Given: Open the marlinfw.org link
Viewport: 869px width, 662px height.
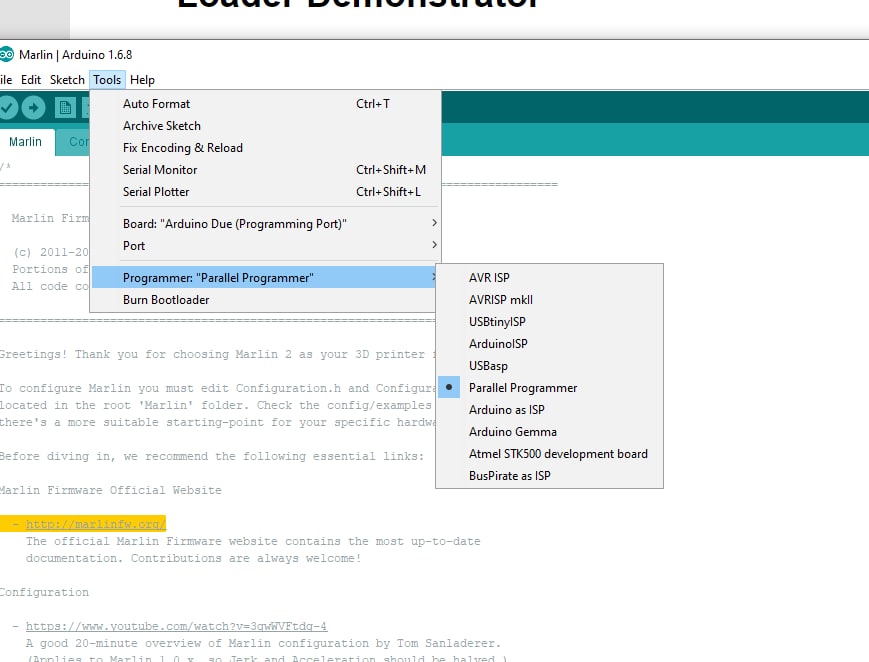Looking at the screenshot, I should click(x=95, y=524).
